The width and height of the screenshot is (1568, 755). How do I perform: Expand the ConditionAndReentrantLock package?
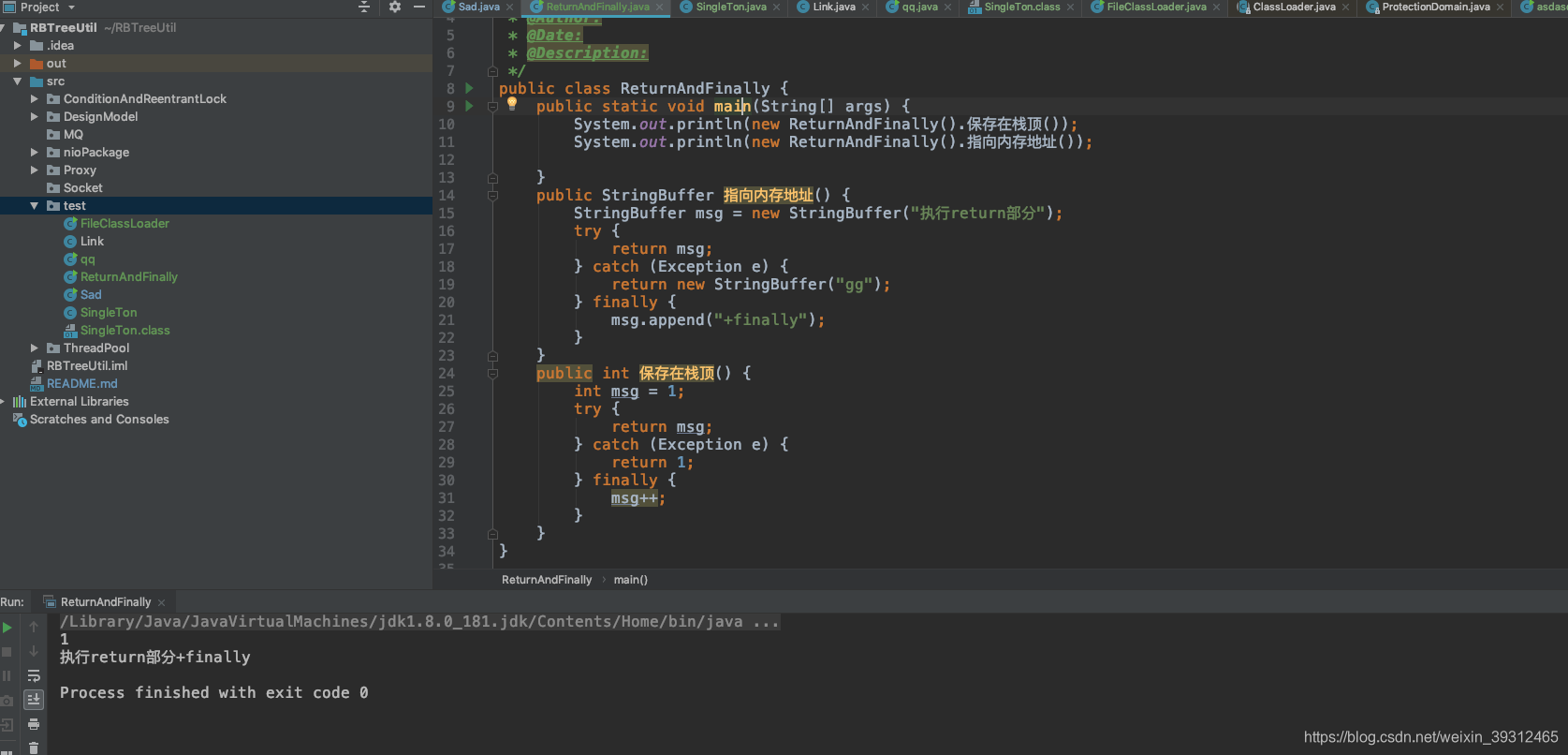(35, 98)
